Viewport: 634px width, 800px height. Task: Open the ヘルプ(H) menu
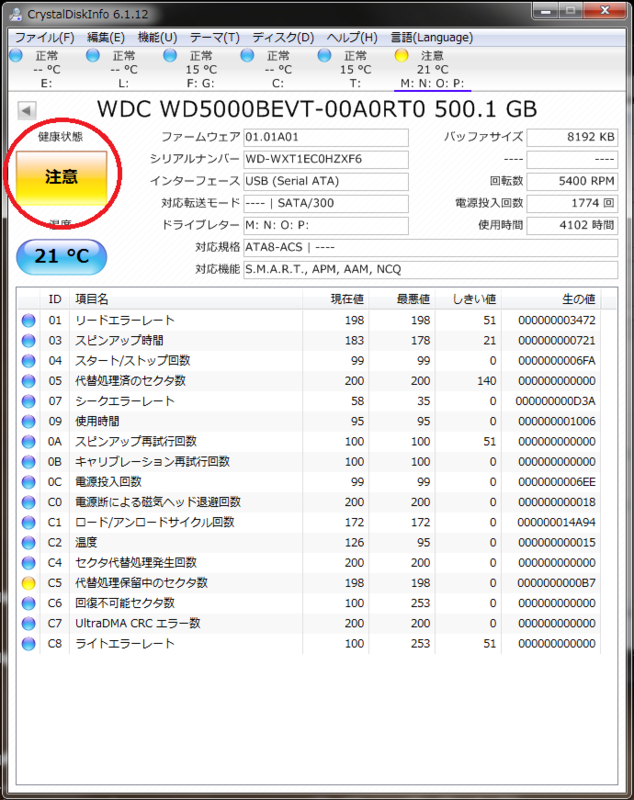click(x=352, y=38)
